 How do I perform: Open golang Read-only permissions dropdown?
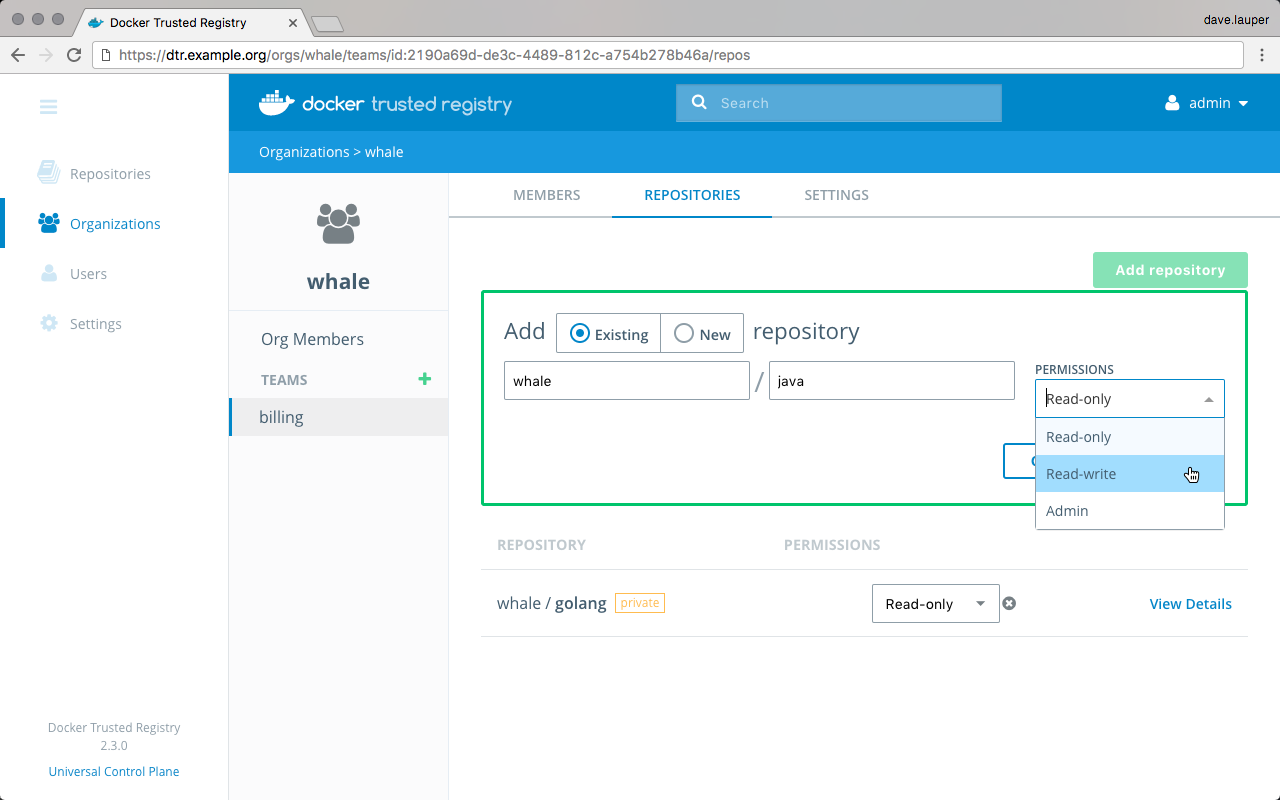point(935,604)
